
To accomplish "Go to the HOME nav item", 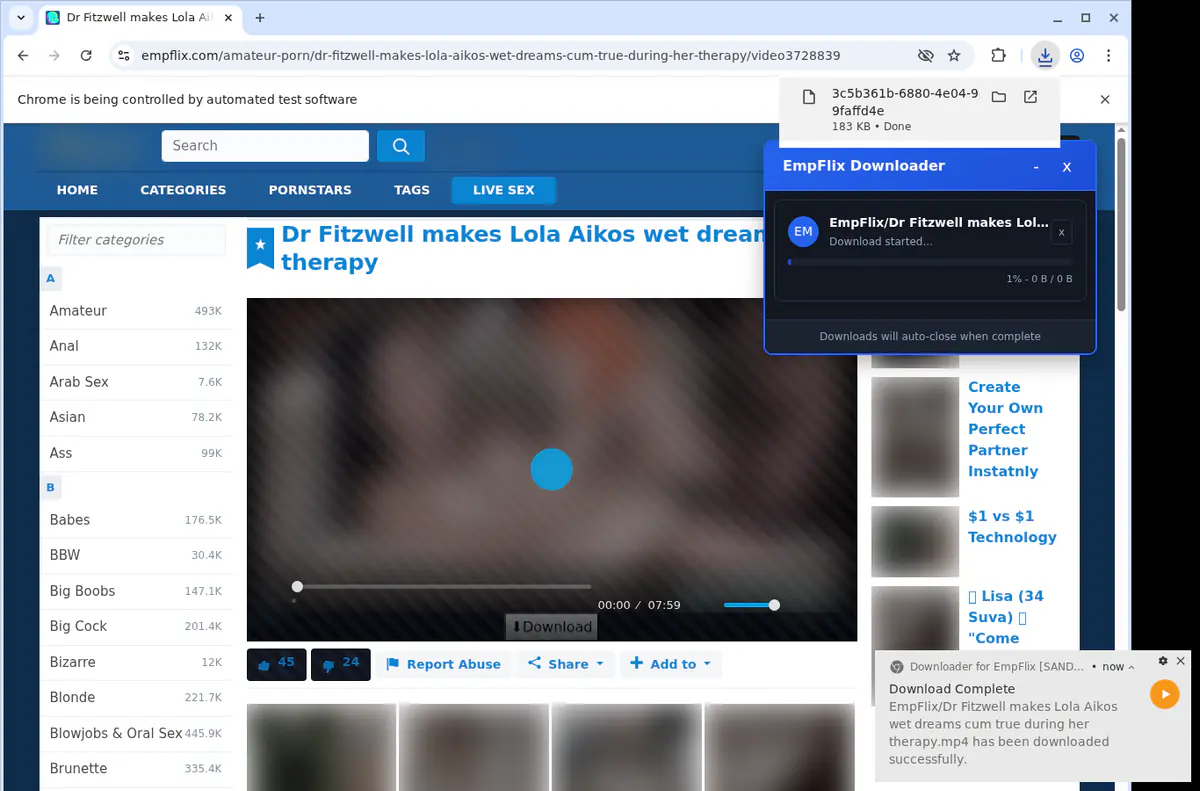I will click(x=77, y=190).
